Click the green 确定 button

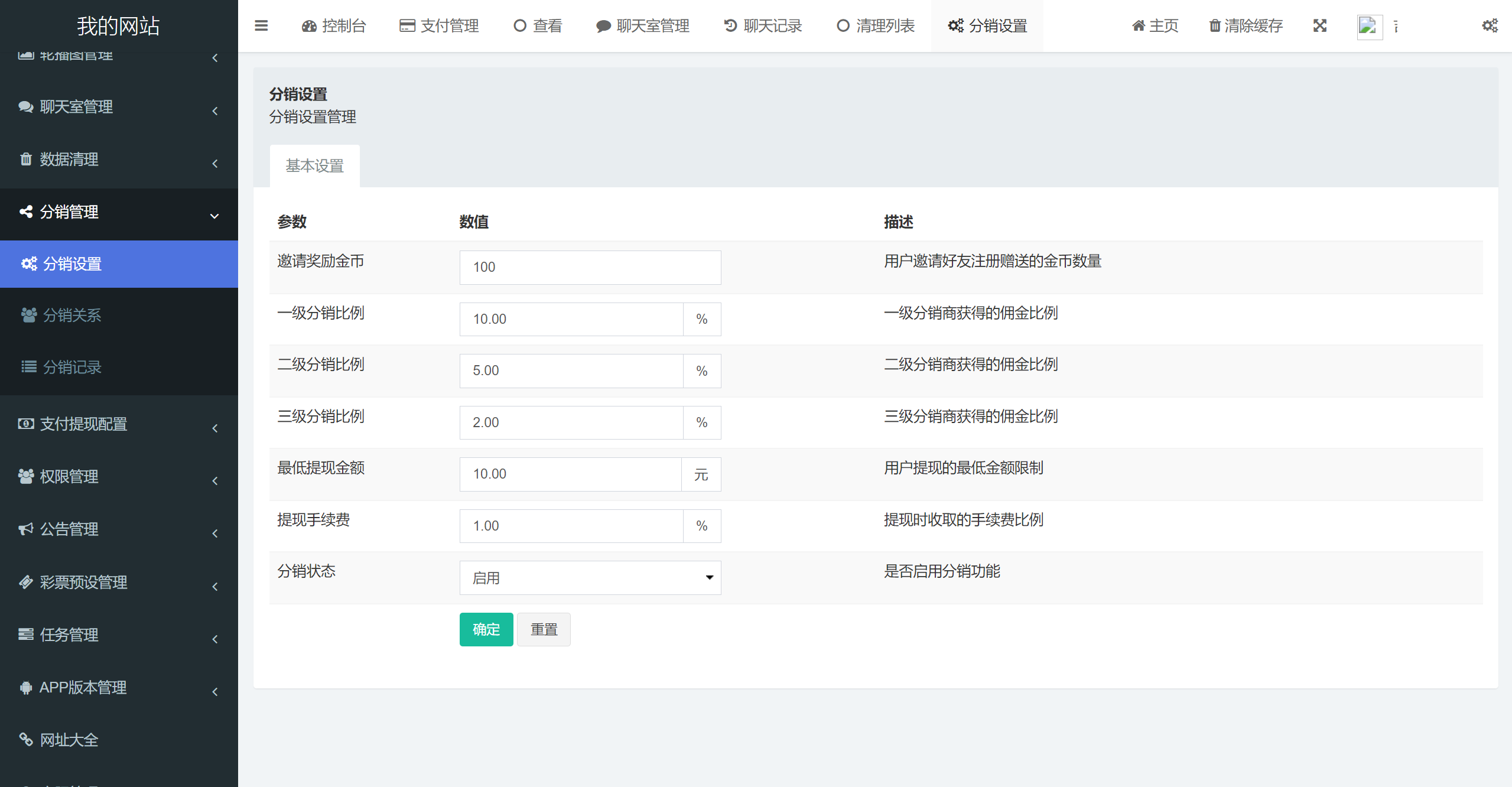(x=486, y=630)
